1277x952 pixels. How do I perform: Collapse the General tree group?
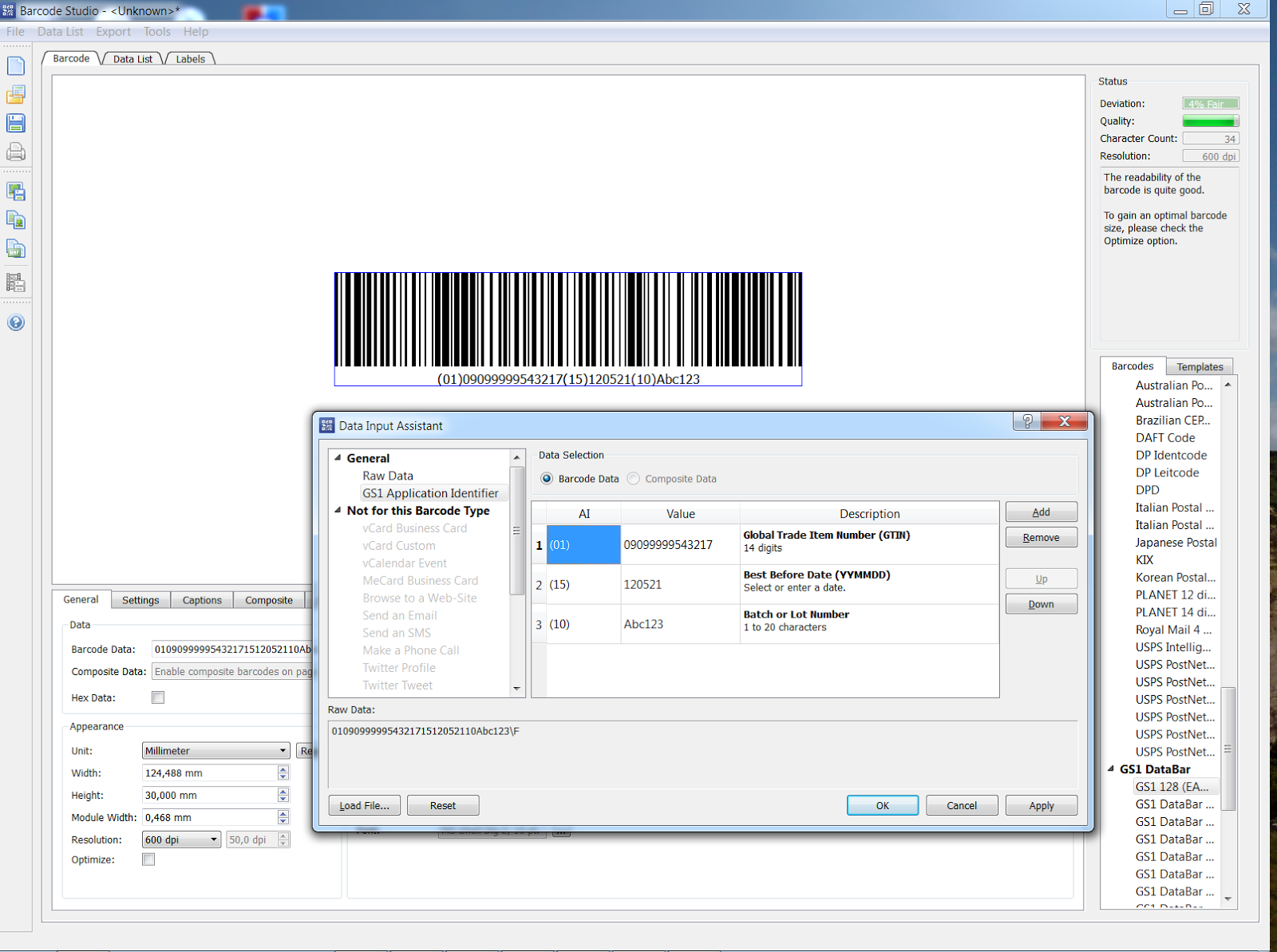pos(338,458)
